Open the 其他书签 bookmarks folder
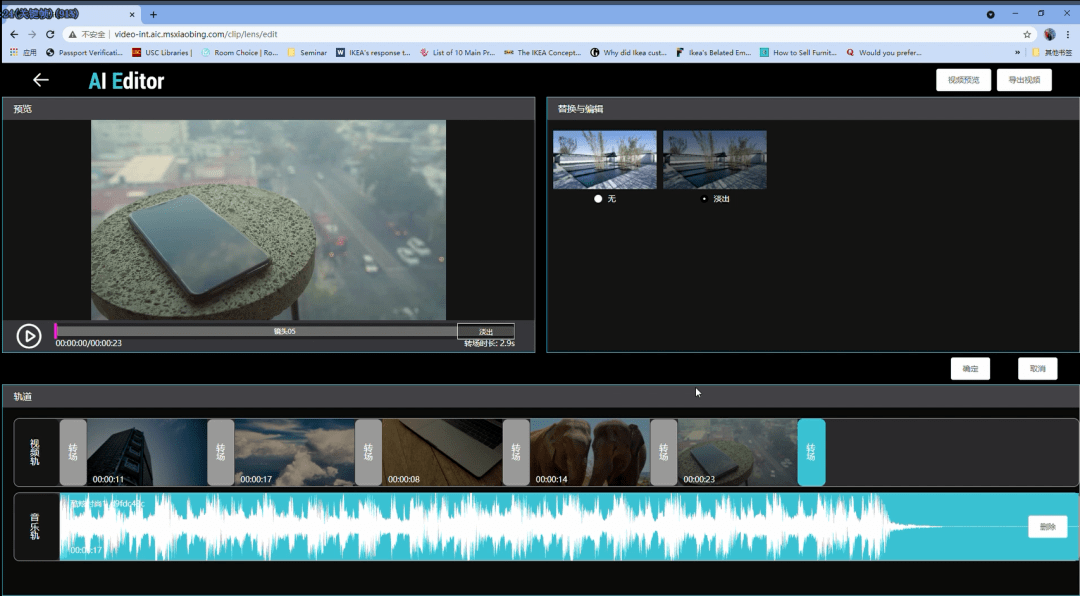This screenshot has width=1080, height=596. [1052, 52]
